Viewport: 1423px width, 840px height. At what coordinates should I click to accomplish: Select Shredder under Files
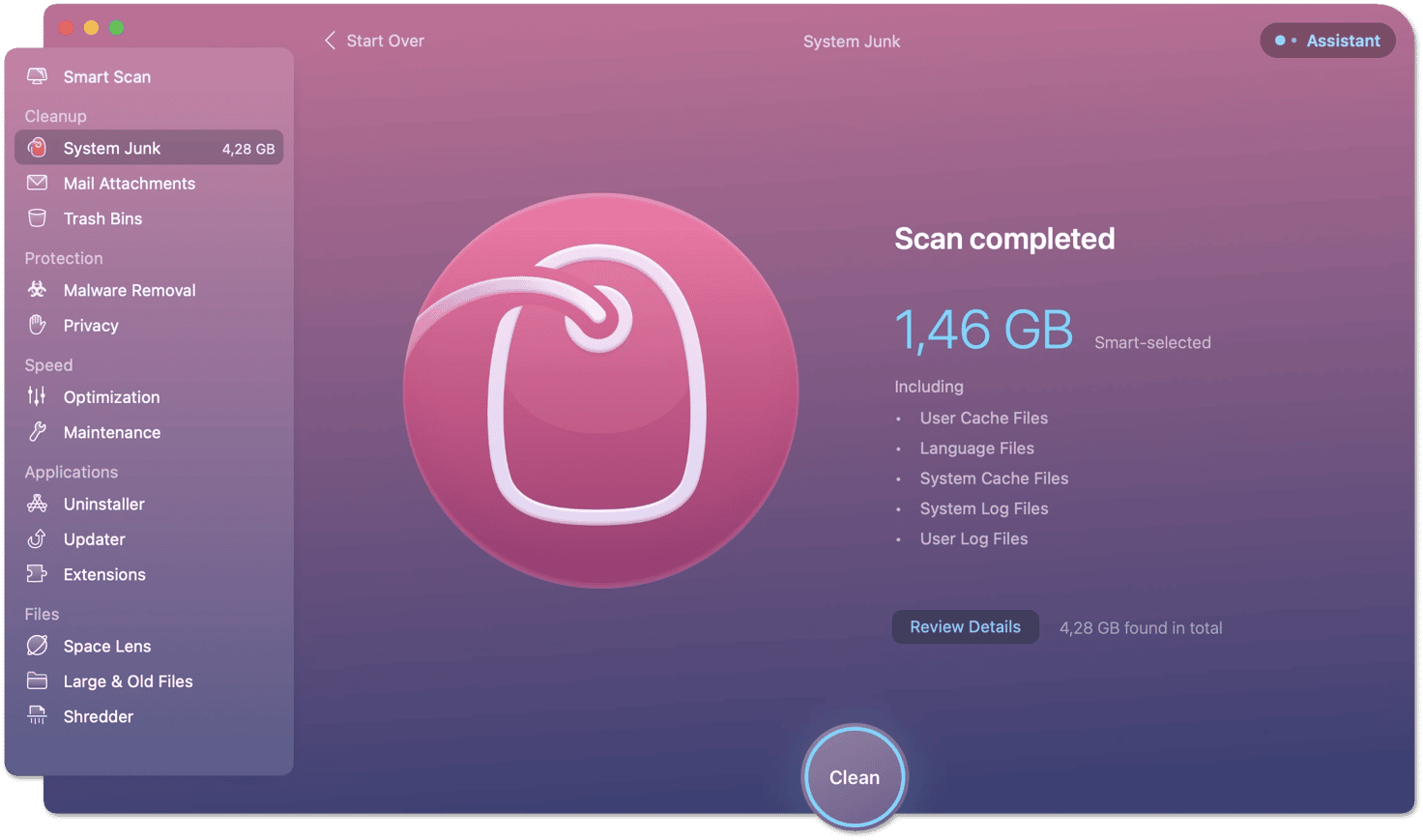pos(149,716)
